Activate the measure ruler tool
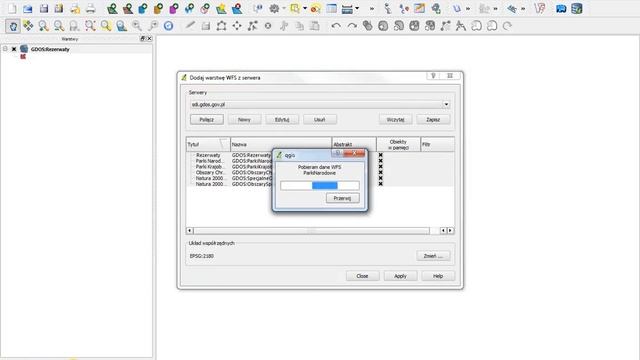Viewport: 640px width, 360px height. (x=347, y=9)
